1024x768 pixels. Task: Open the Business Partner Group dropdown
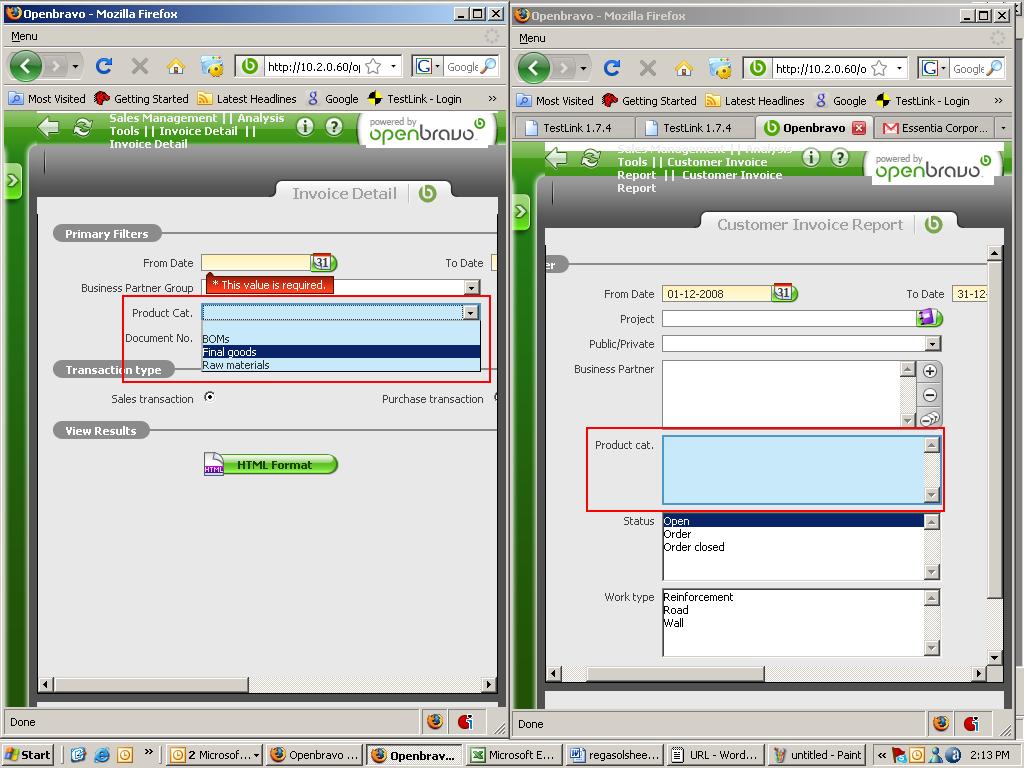coord(471,288)
